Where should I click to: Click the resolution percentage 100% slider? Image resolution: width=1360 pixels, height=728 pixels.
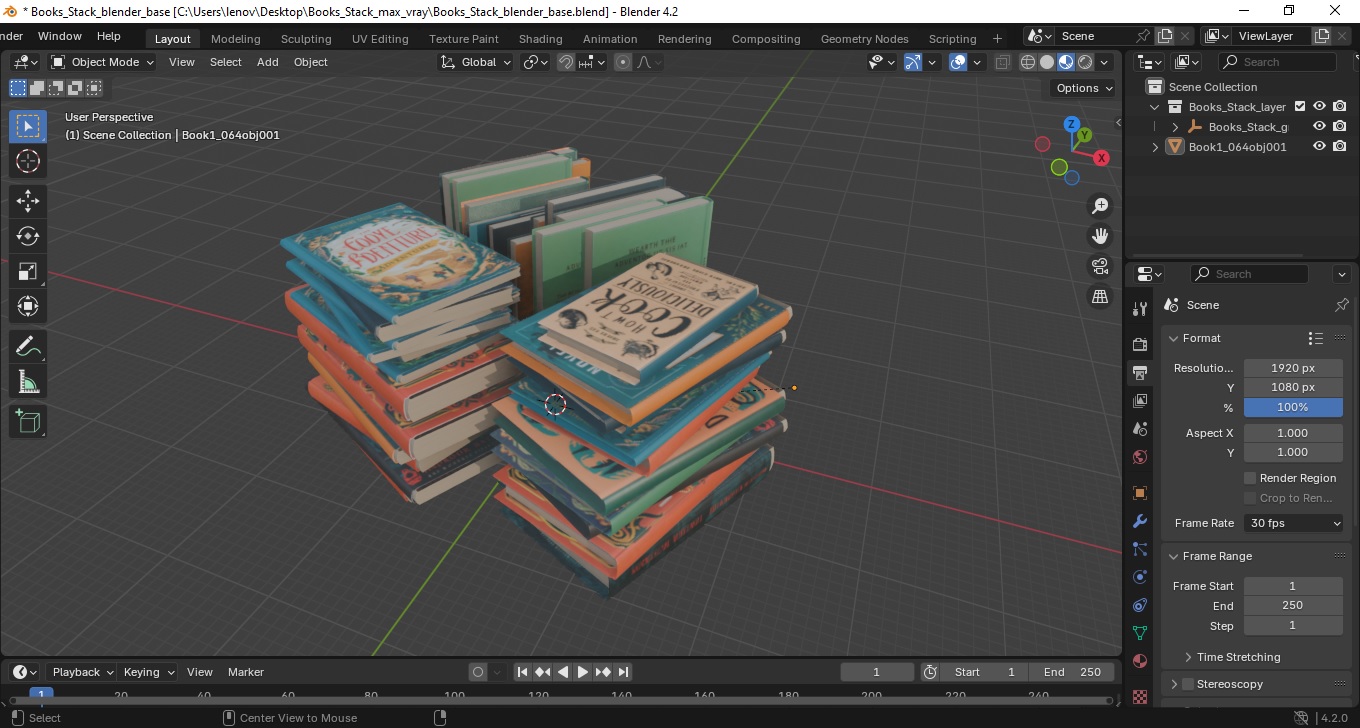1293,407
